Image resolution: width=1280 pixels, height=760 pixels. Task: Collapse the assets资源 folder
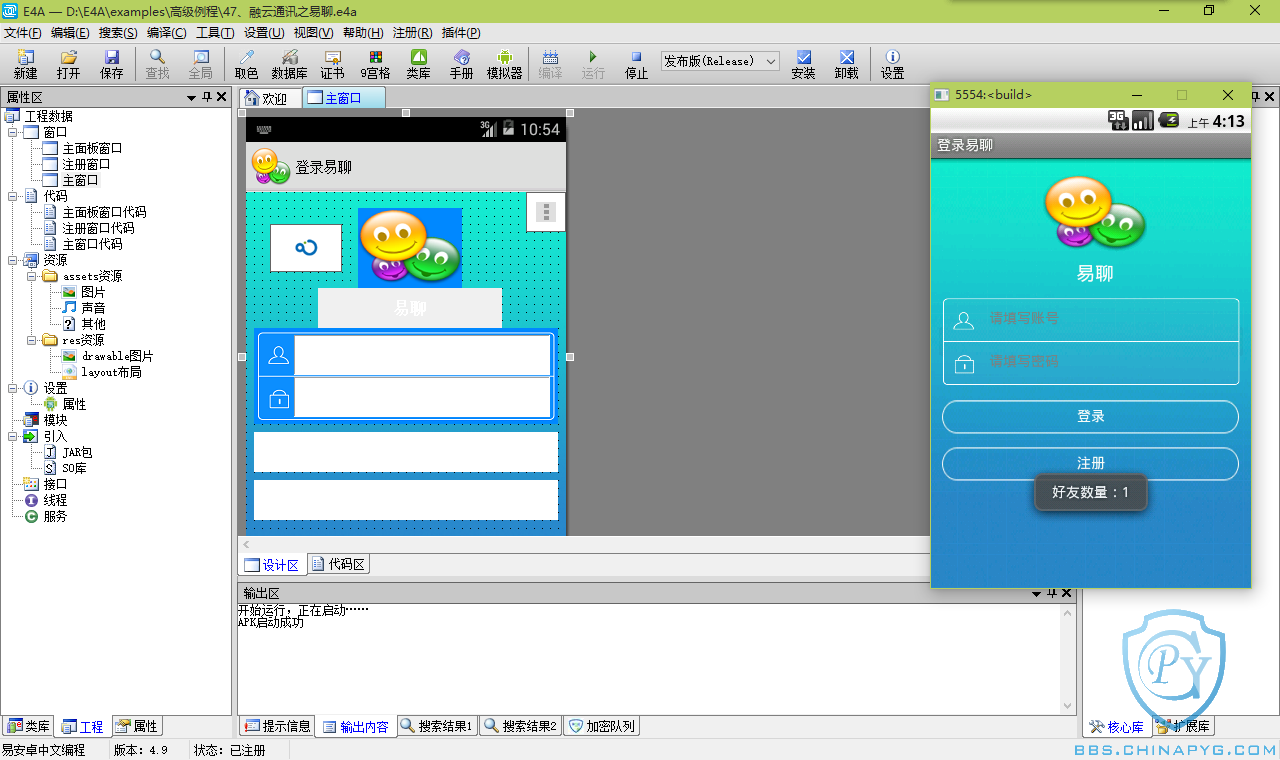31,276
